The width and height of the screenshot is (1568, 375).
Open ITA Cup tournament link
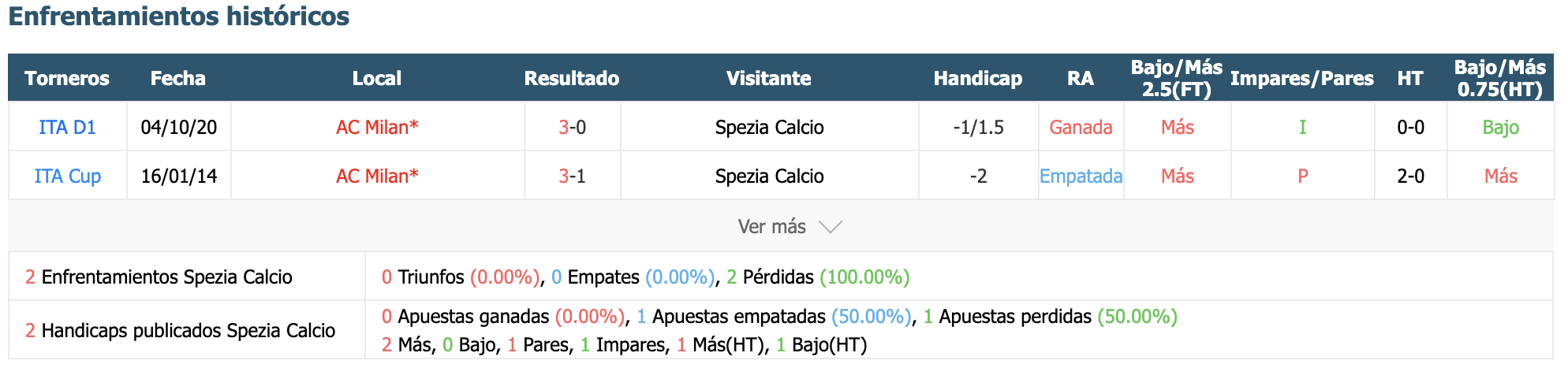[67, 176]
